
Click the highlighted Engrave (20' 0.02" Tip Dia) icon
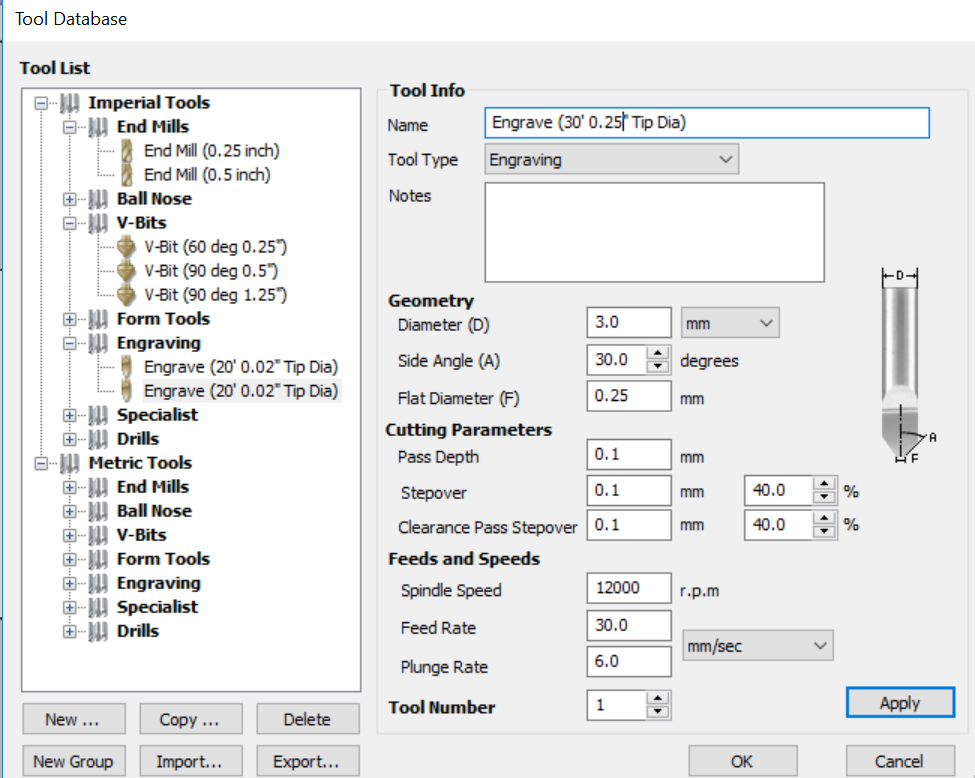click(x=126, y=391)
